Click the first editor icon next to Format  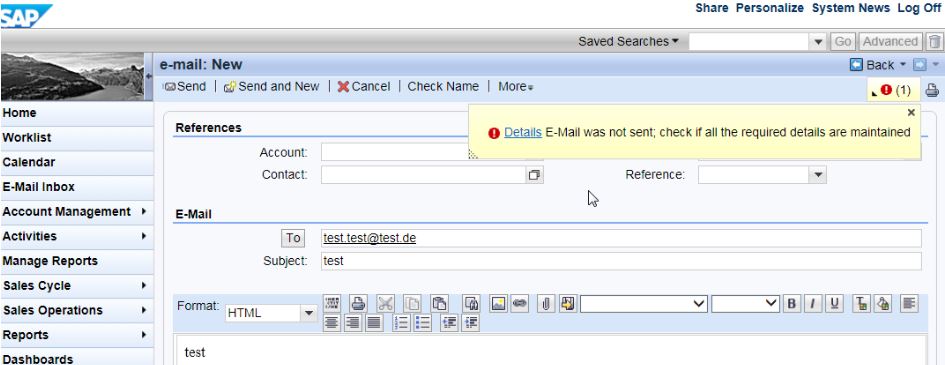coord(332,304)
